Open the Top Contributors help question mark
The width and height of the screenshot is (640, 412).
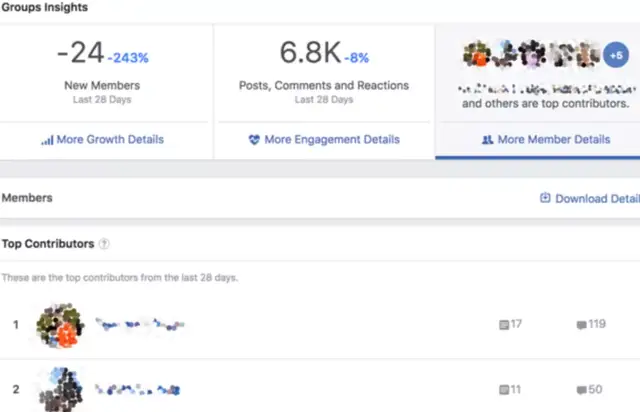tap(104, 244)
